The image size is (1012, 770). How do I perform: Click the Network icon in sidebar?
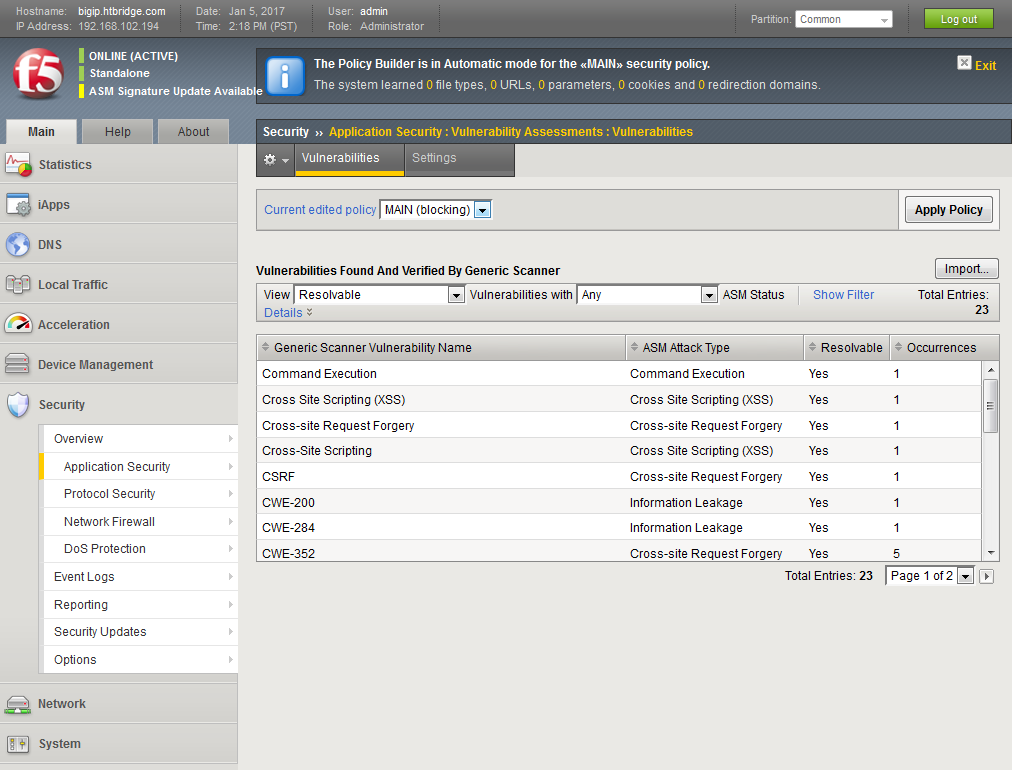[19, 704]
